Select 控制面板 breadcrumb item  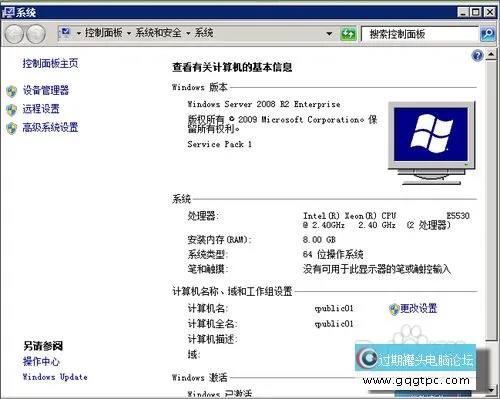tap(103, 33)
